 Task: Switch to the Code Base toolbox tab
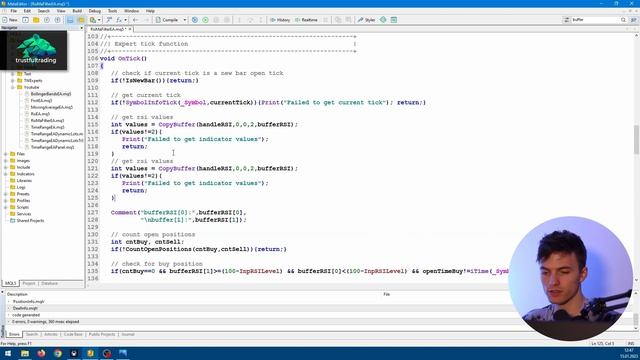coord(73,334)
